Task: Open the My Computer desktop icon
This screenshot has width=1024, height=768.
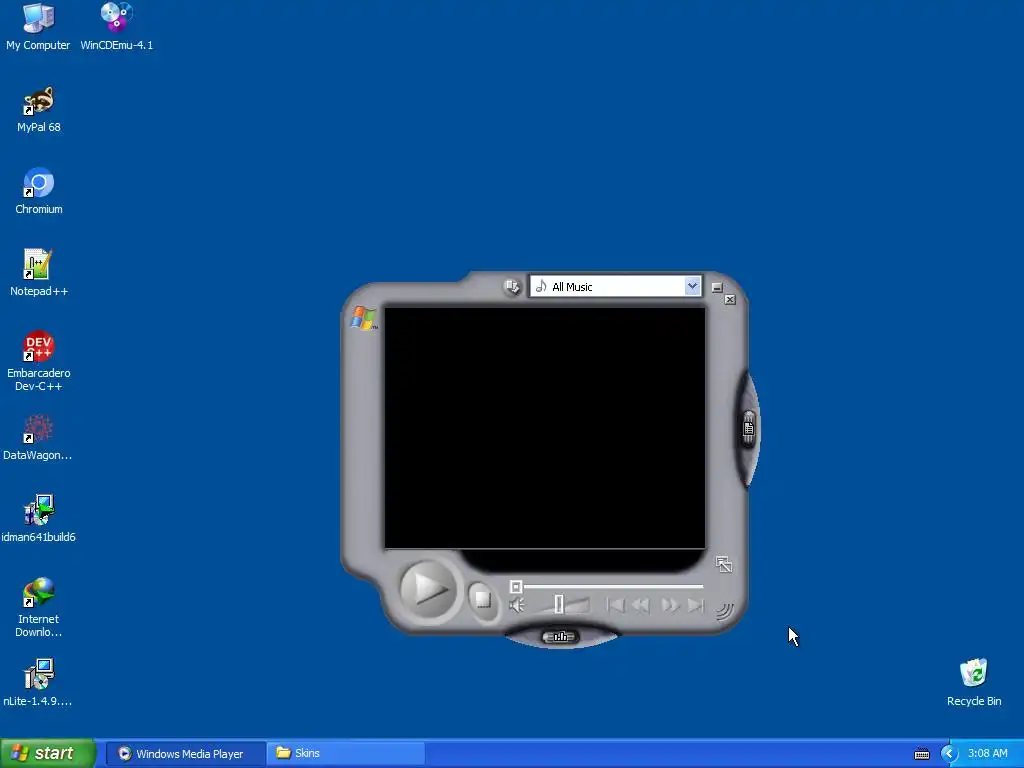Action: (x=38, y=27)
